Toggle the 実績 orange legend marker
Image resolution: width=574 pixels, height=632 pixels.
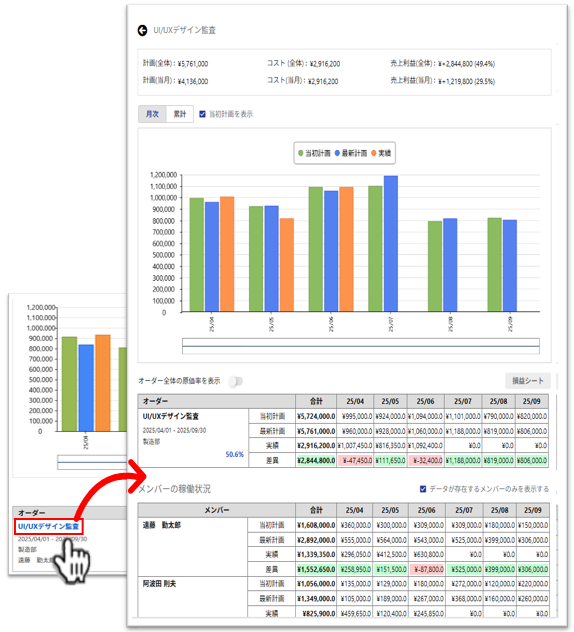374,153
